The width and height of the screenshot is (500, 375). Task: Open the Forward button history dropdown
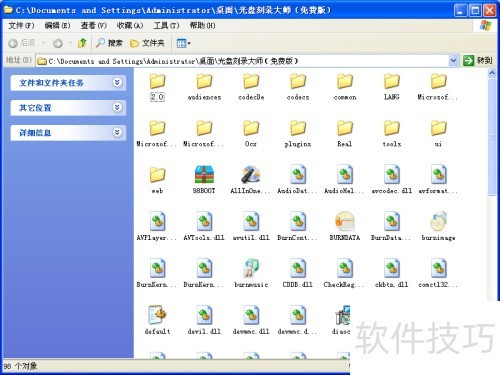coord(70,43)
